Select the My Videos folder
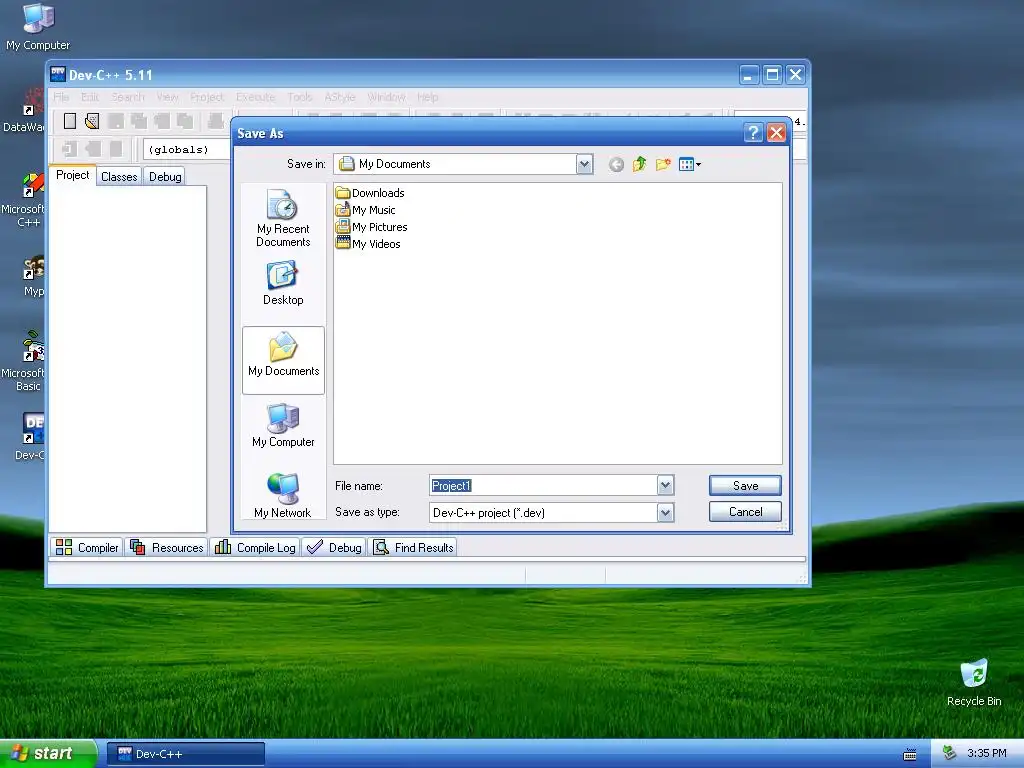This screenshot has width=1024, height=768. click(368, 244)
